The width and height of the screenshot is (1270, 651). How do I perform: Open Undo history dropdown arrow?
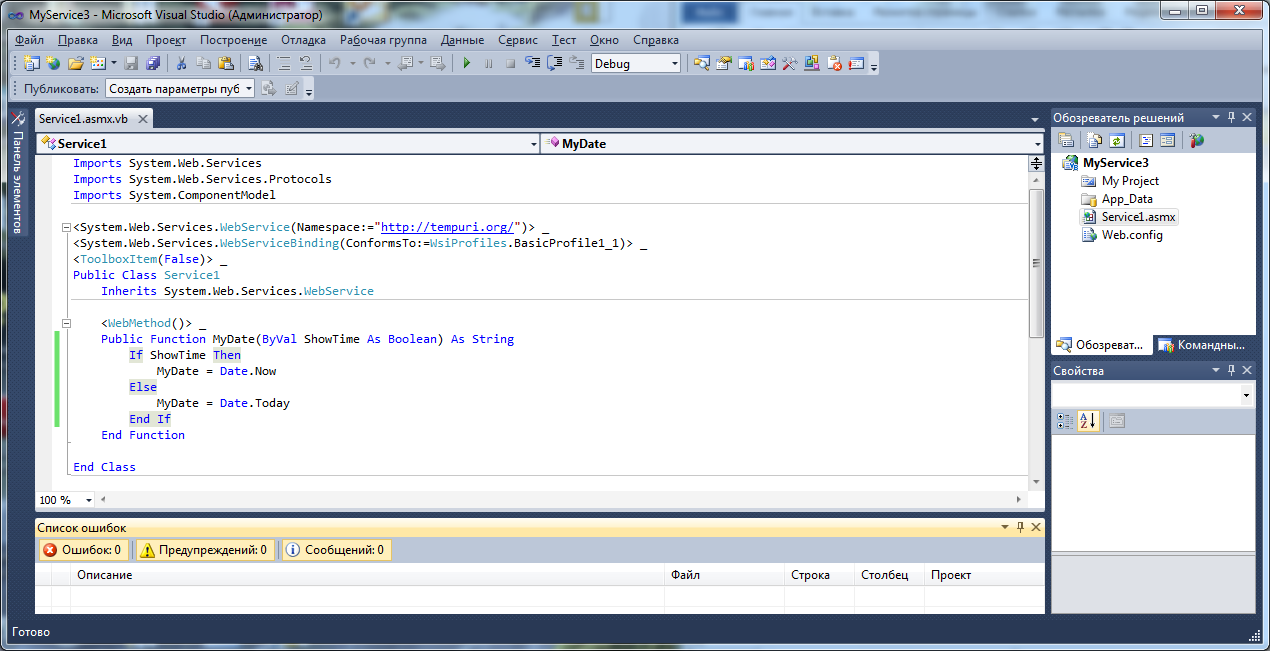coord(352,63)
